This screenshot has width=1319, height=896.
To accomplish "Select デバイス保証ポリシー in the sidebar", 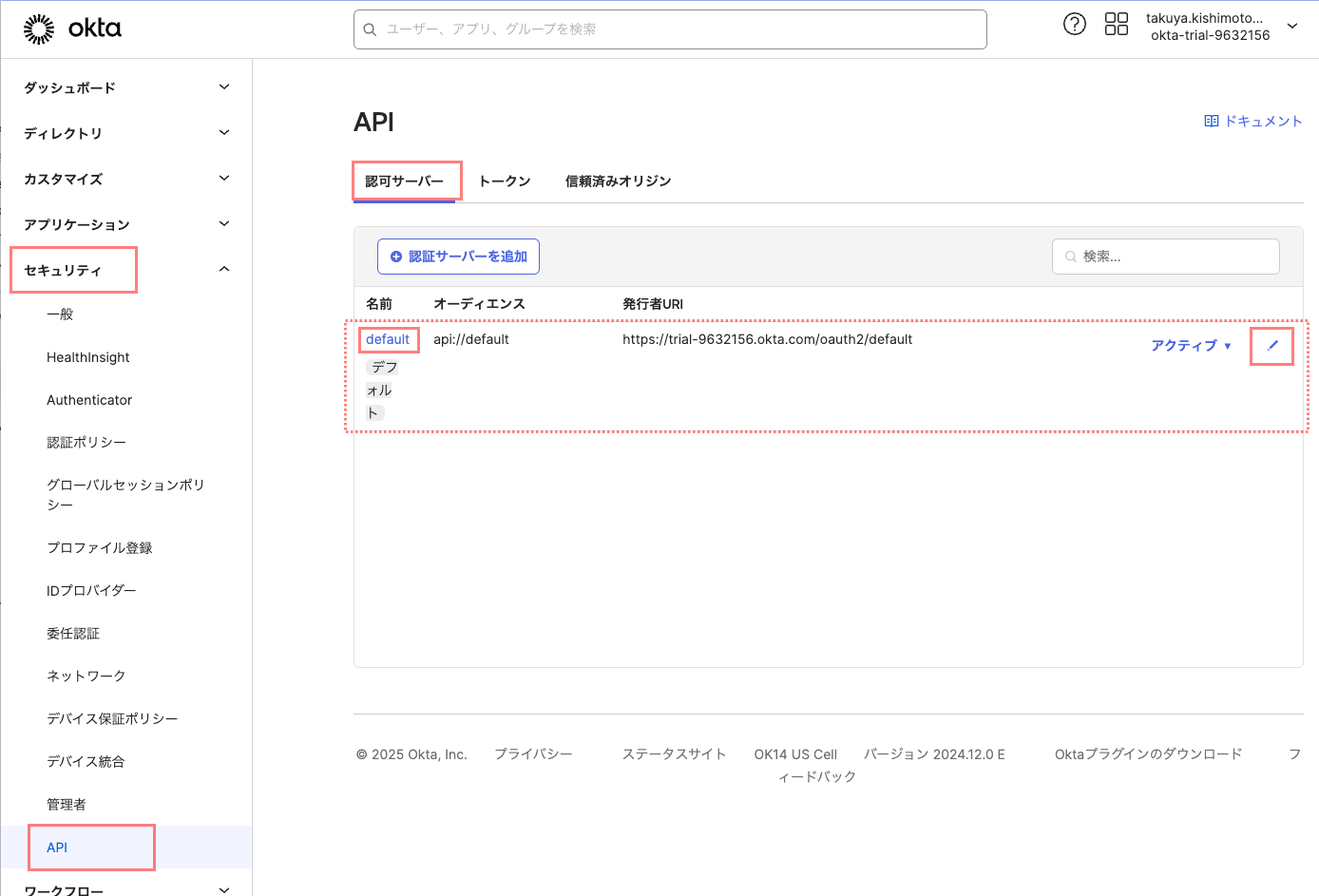I will tap(112, 719).
